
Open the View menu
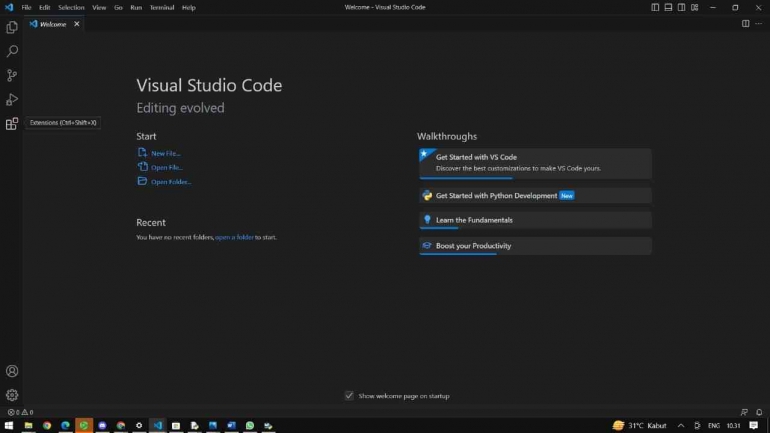[99, 7]
